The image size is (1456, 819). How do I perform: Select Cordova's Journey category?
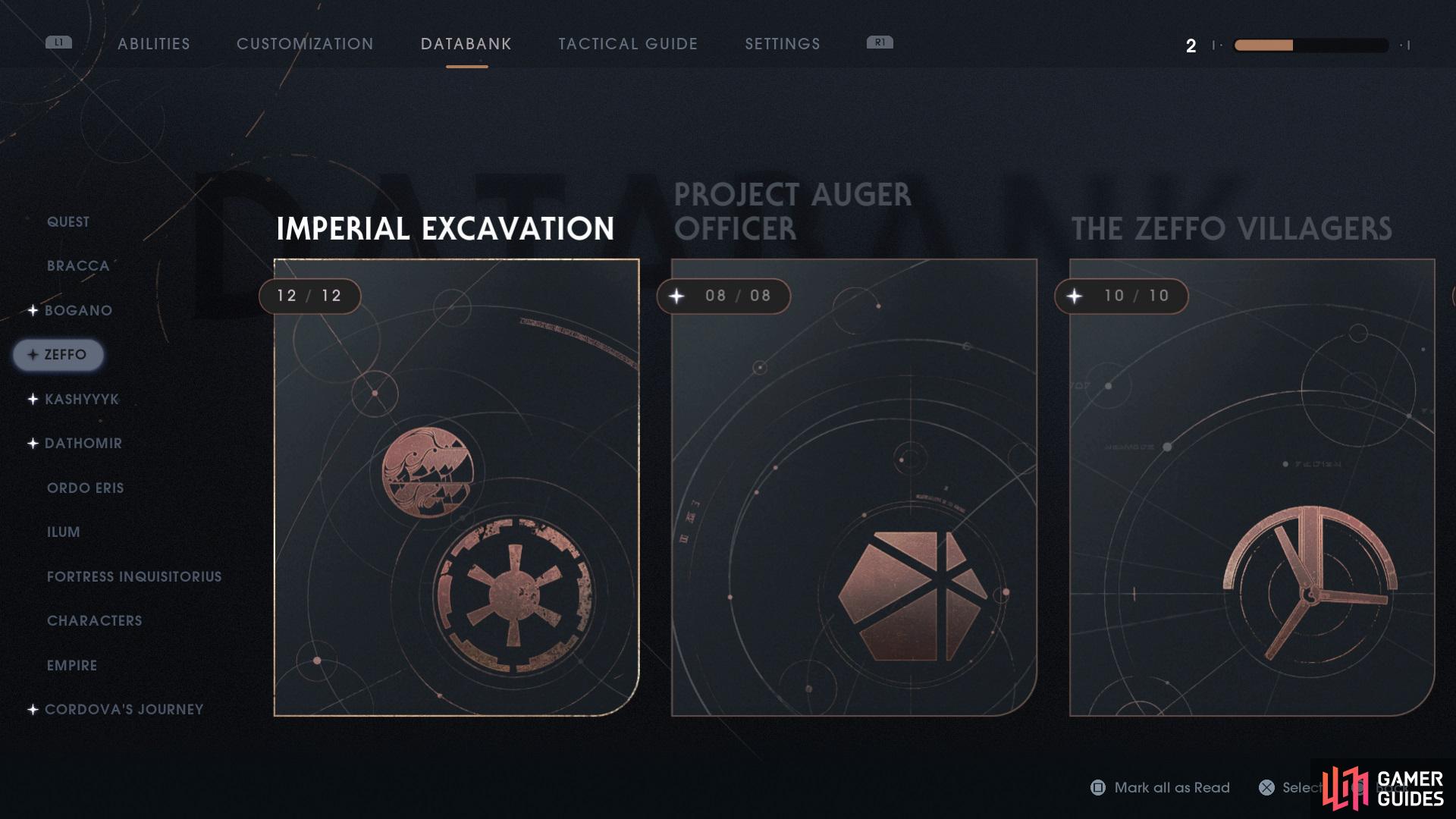tap(124, 709)
